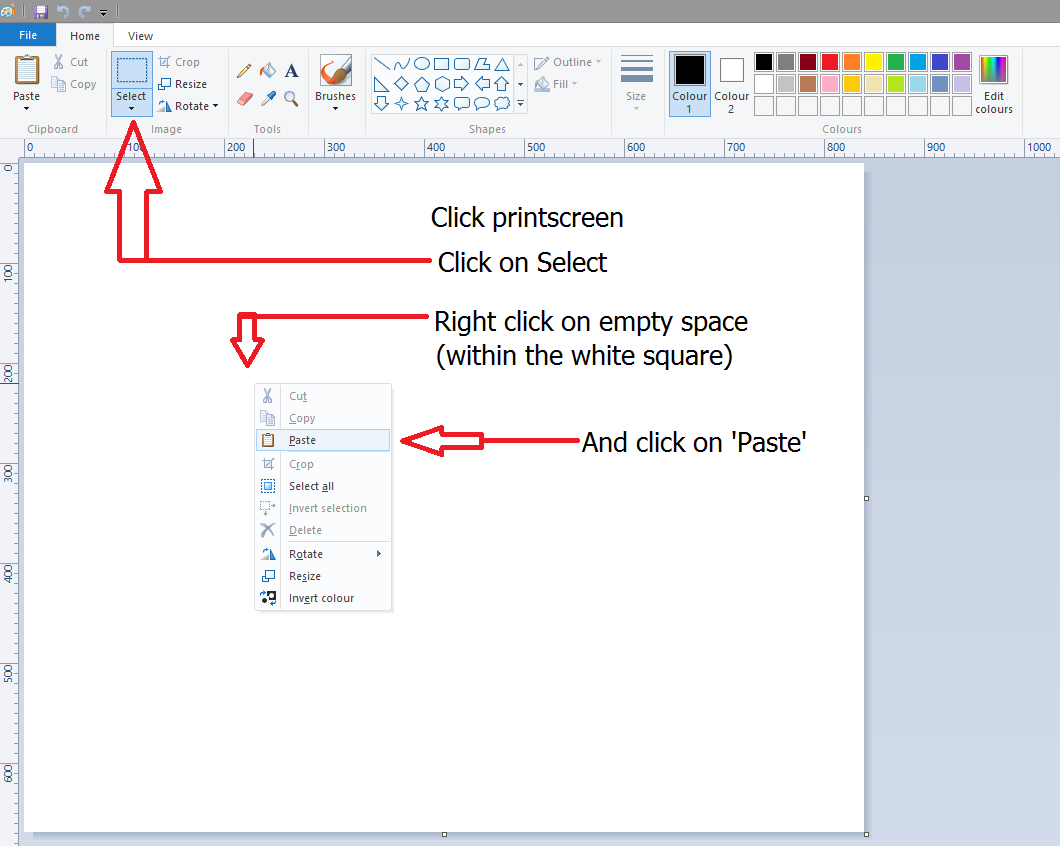Open the Customize Quick Access Toolbar arrow
1060x846 pixels.
click(x=103, y=12)
